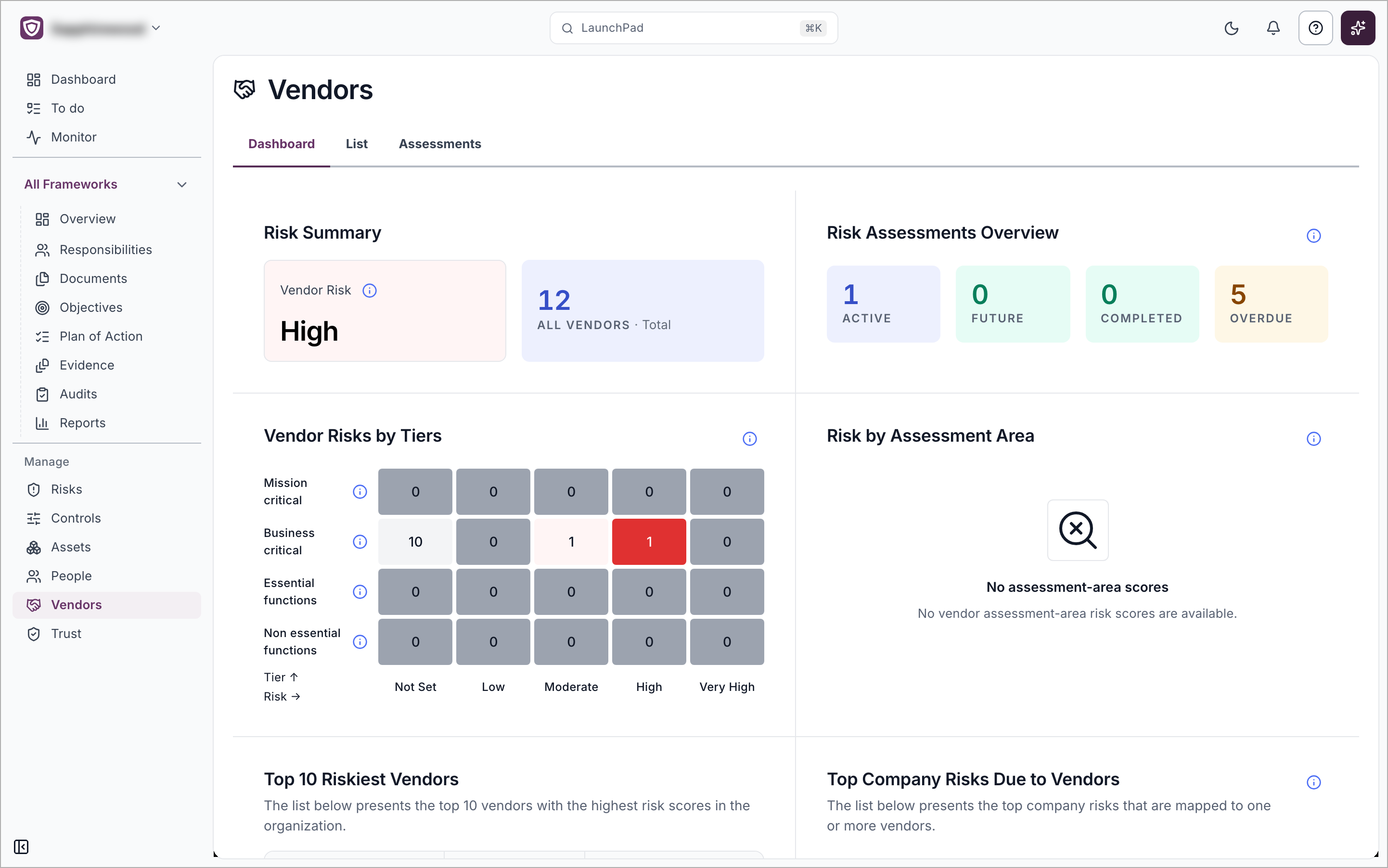The image size is (1388, 868).
Task: Open the 1 Active assessments card
Action: click(883, 304)
